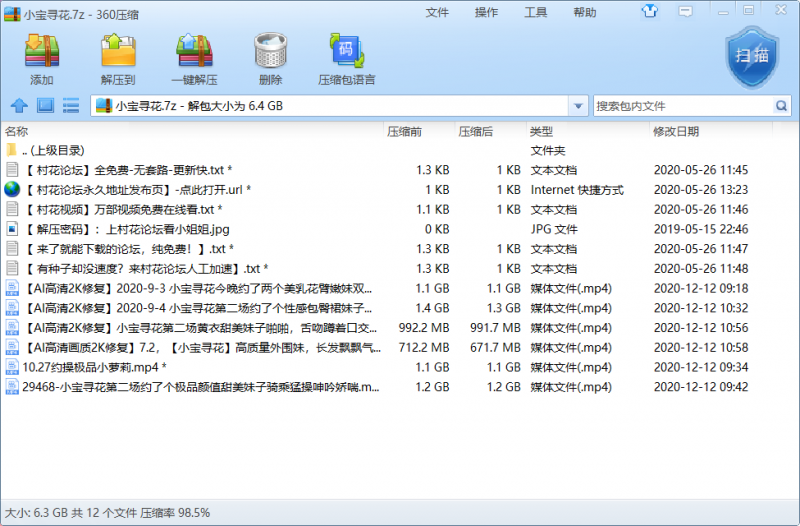Go up one level with the blue arrow

coord(18,106)
